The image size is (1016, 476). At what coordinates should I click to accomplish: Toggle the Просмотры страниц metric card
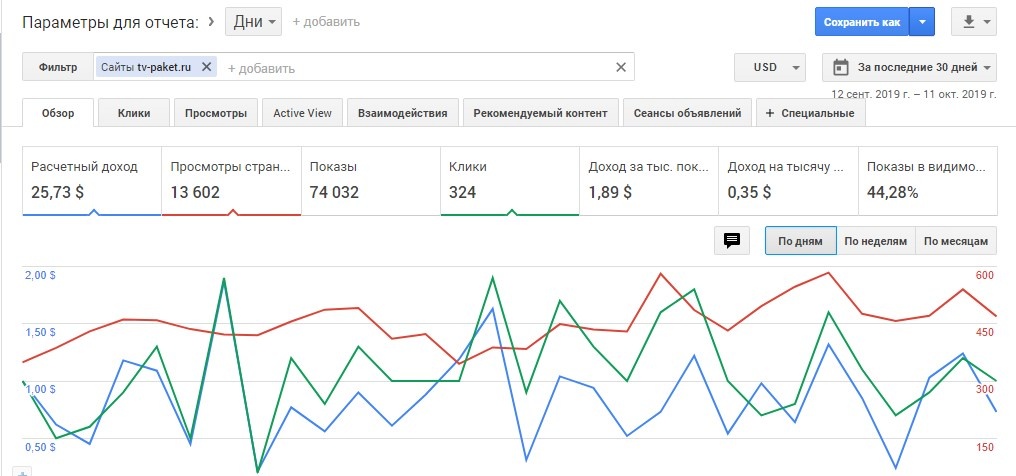231,180
